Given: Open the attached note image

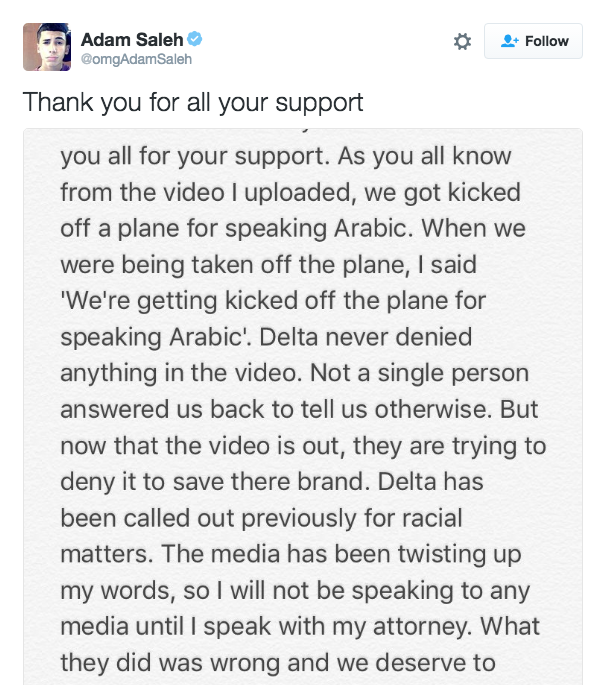Looking at the screenshot, I should [303, 407].
